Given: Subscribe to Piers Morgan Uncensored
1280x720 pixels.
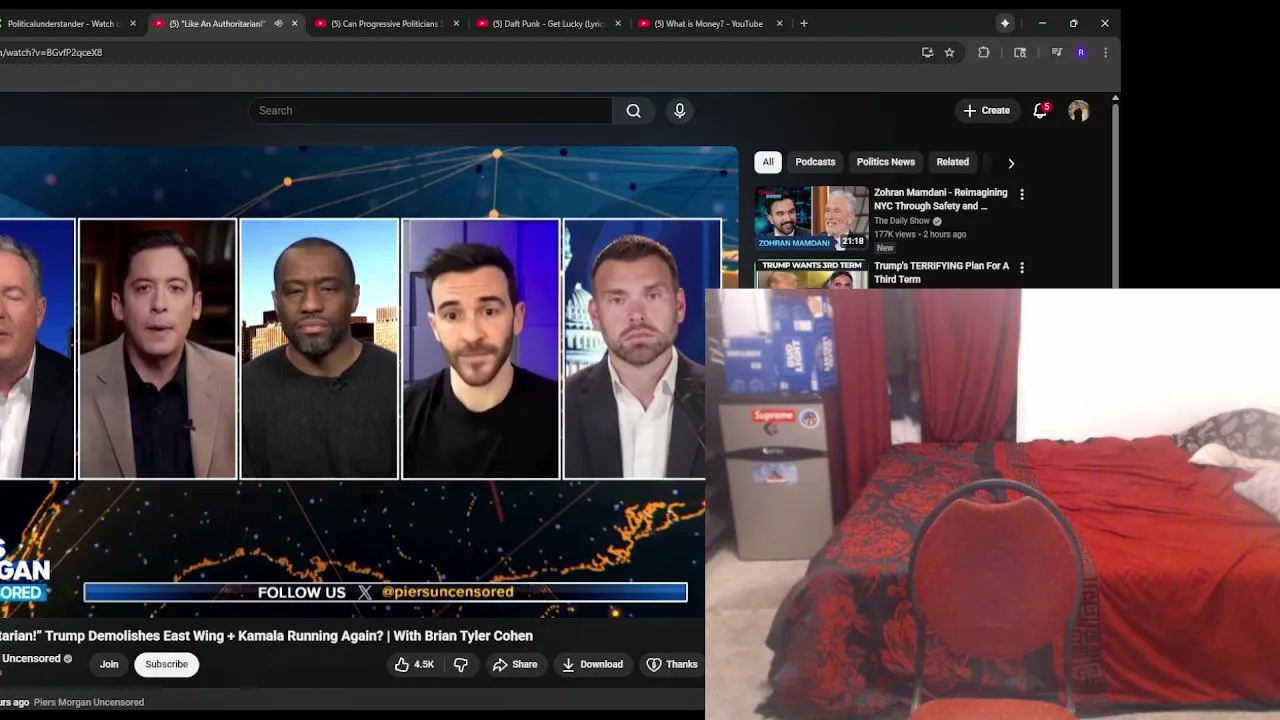Looking at the screenshot, I should click(166, 664).
